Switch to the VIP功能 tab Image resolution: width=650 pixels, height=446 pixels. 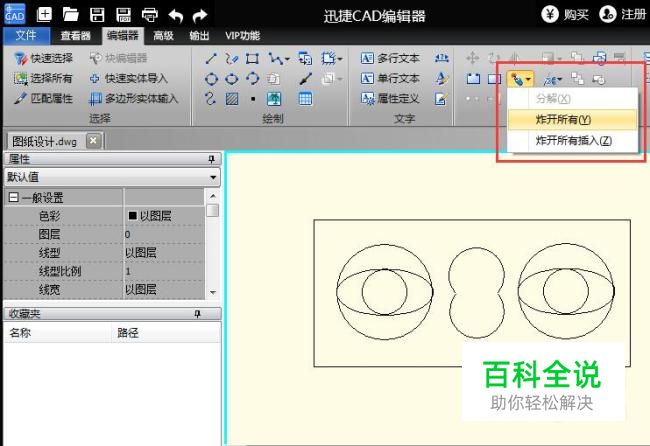click(243, 36)
